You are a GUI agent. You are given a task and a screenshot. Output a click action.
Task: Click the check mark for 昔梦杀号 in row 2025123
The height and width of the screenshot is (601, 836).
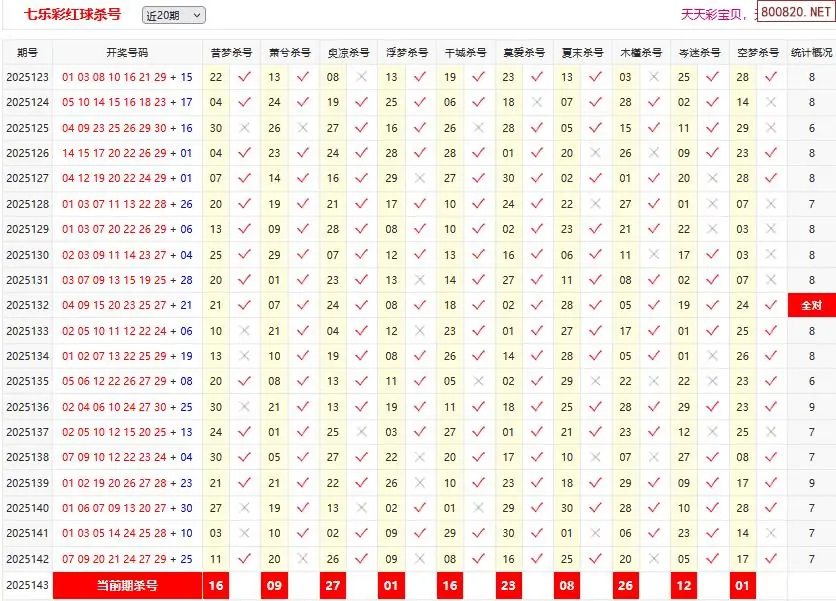tap(244, 76)
